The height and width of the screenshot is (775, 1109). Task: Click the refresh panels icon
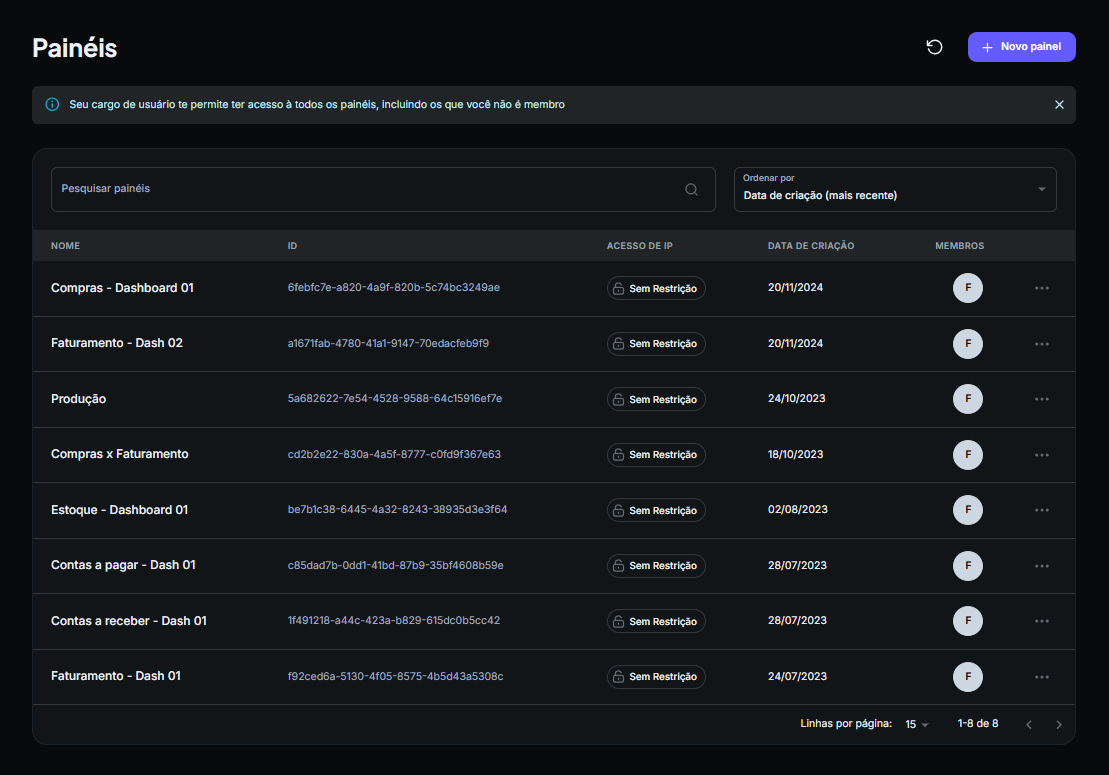click(x=934, y=47)
